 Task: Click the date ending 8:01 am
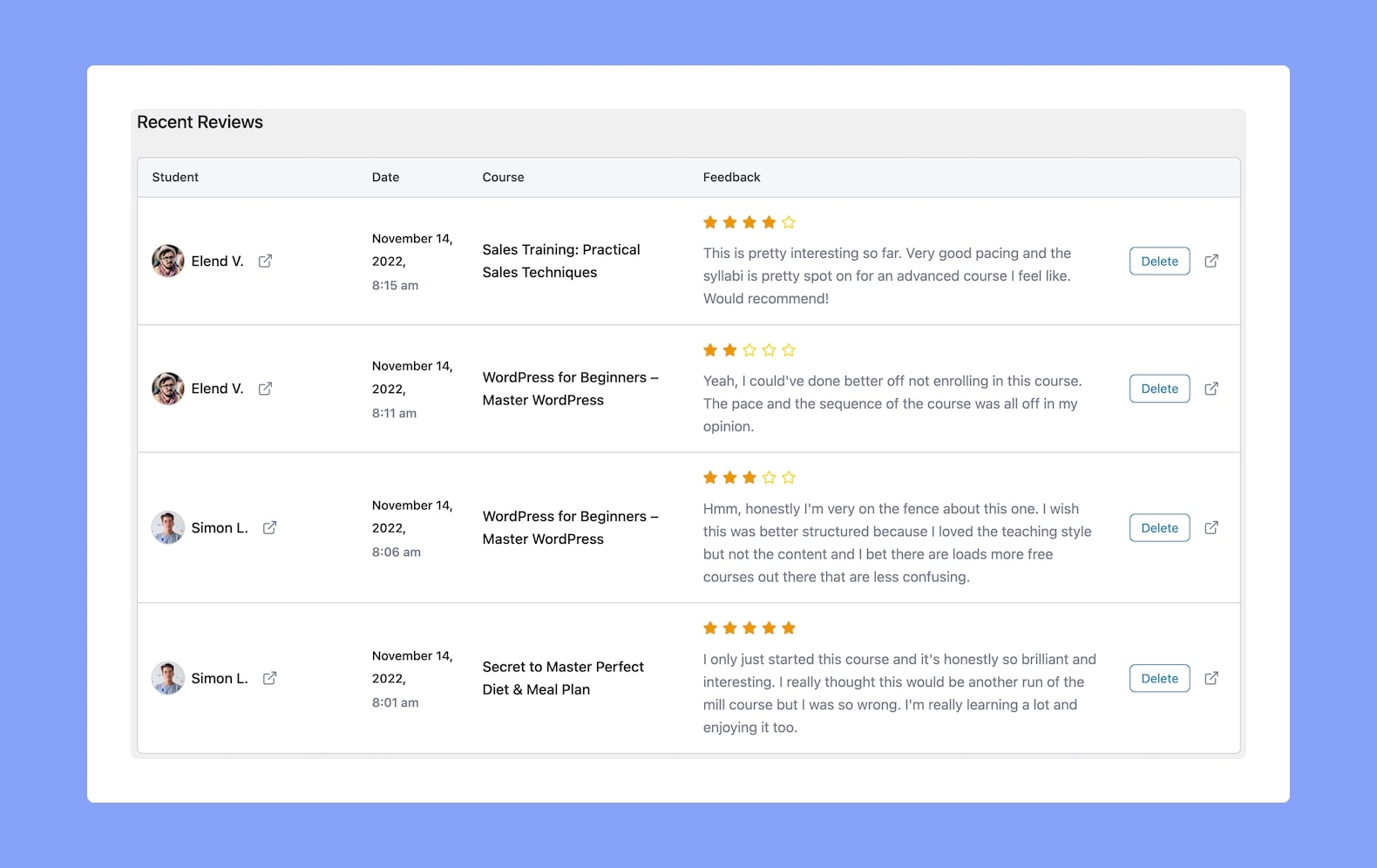412,679
